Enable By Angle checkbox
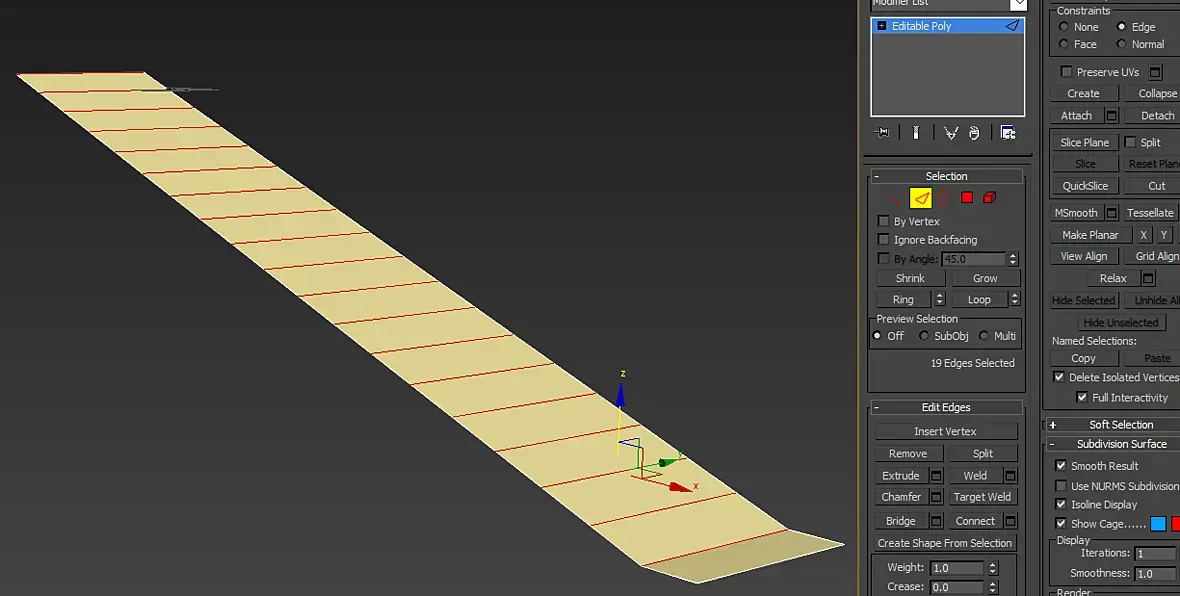 tap(883, 258)
